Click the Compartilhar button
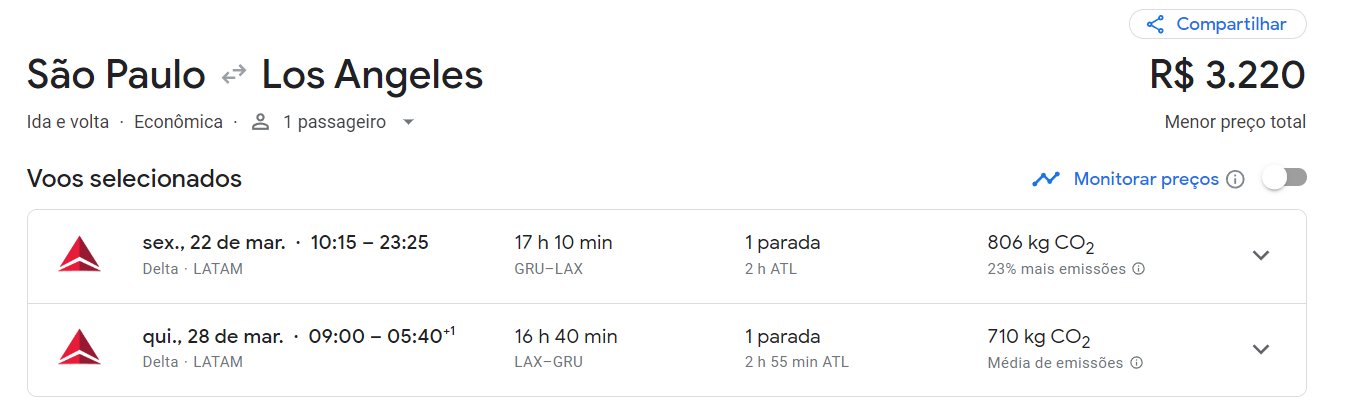 click(x=1217, y=24)
